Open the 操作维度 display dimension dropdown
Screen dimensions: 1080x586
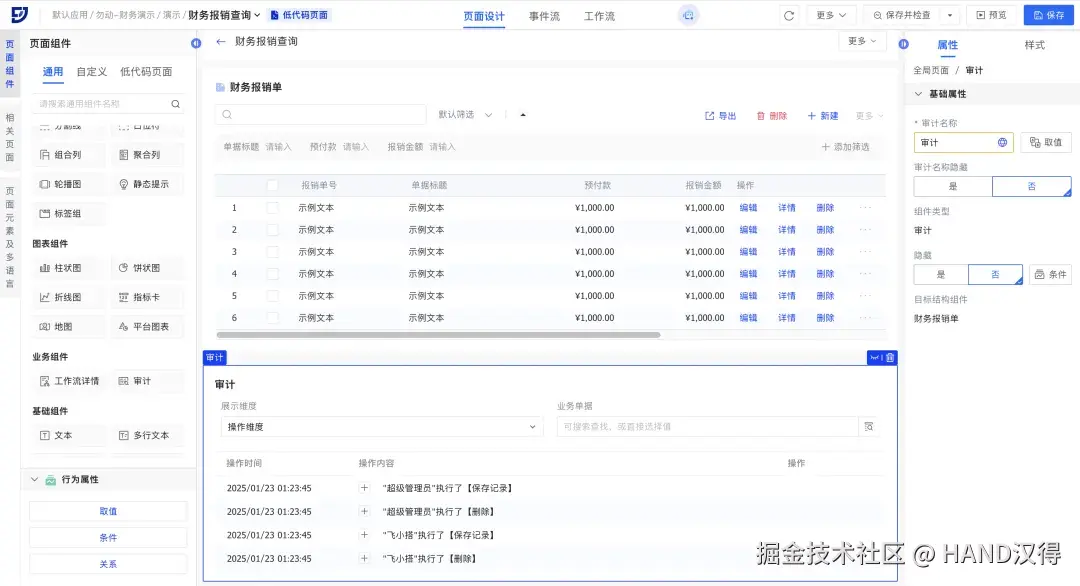click(382, 427)
